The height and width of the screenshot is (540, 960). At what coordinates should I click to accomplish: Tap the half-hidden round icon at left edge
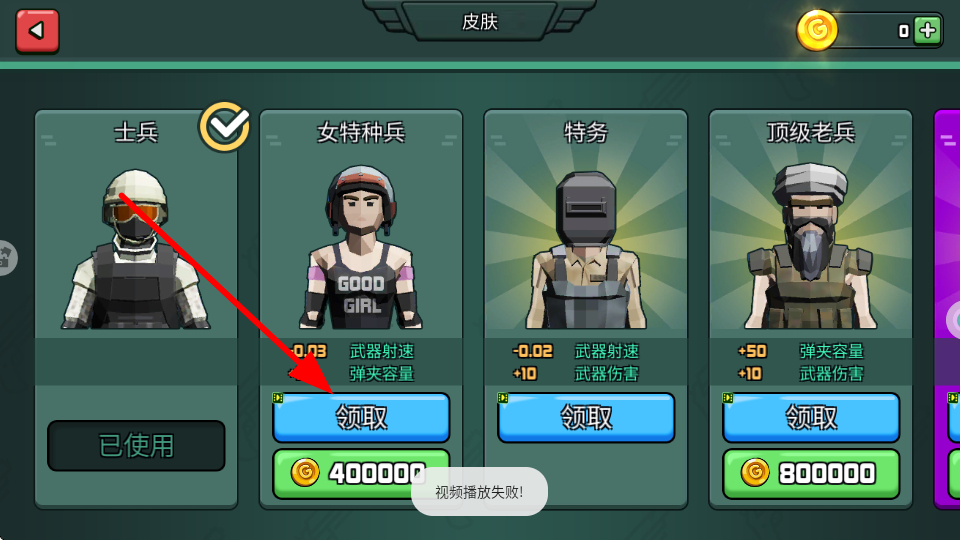tap(7, 257)
